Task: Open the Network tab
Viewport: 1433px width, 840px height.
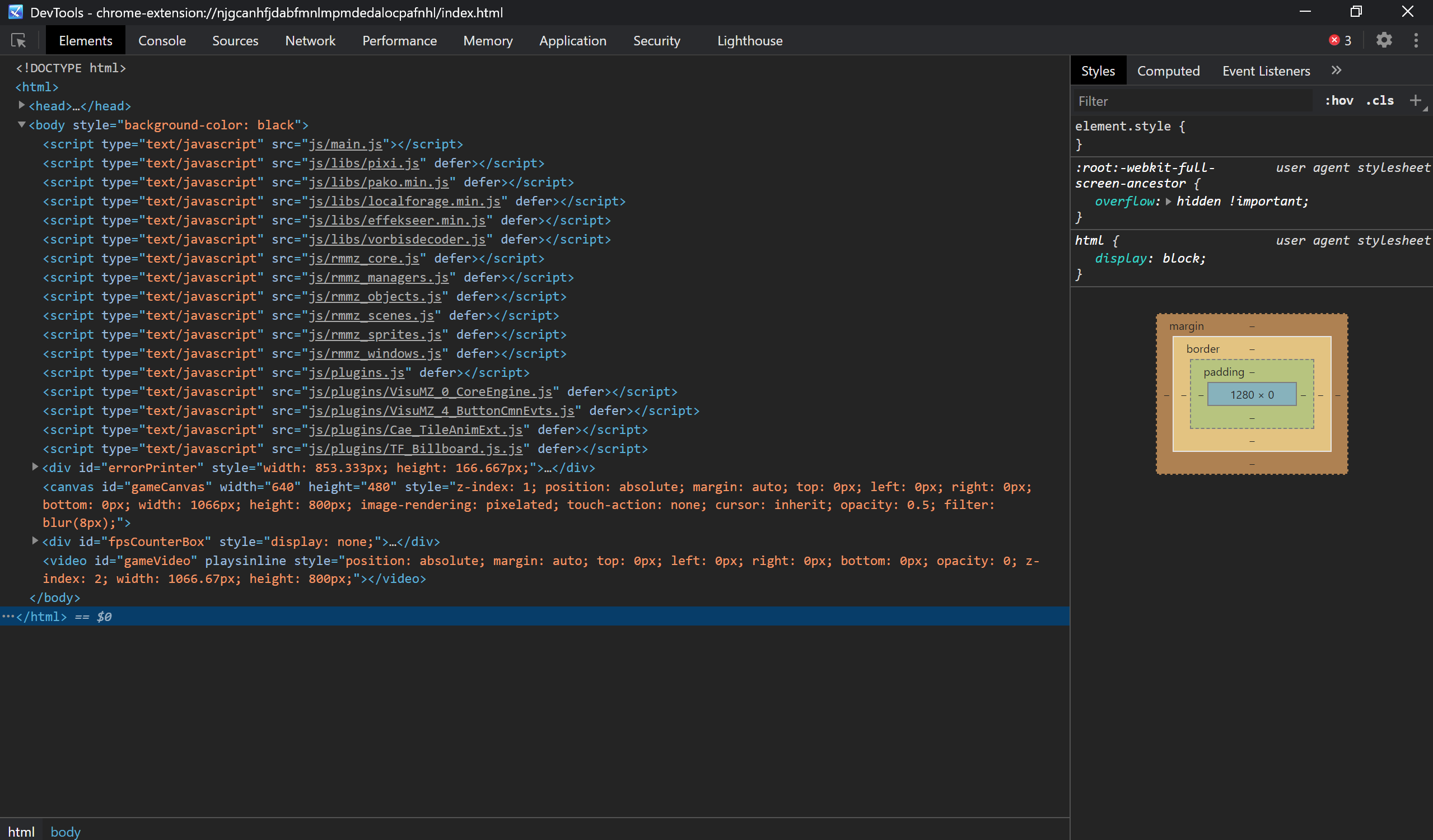Action: (x=310, y=40)
